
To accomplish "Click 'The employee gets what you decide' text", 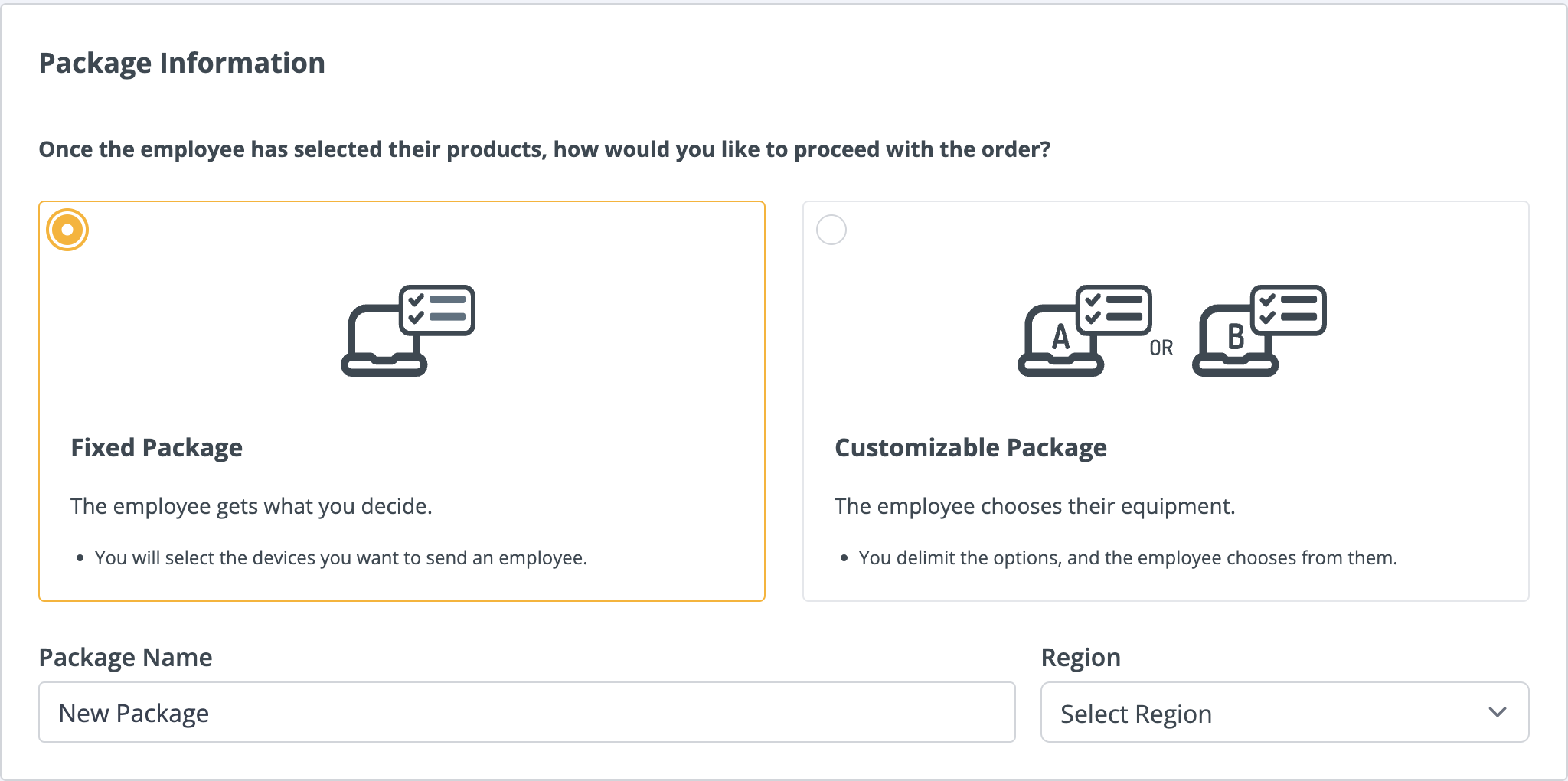I will (x=251, y=507).
